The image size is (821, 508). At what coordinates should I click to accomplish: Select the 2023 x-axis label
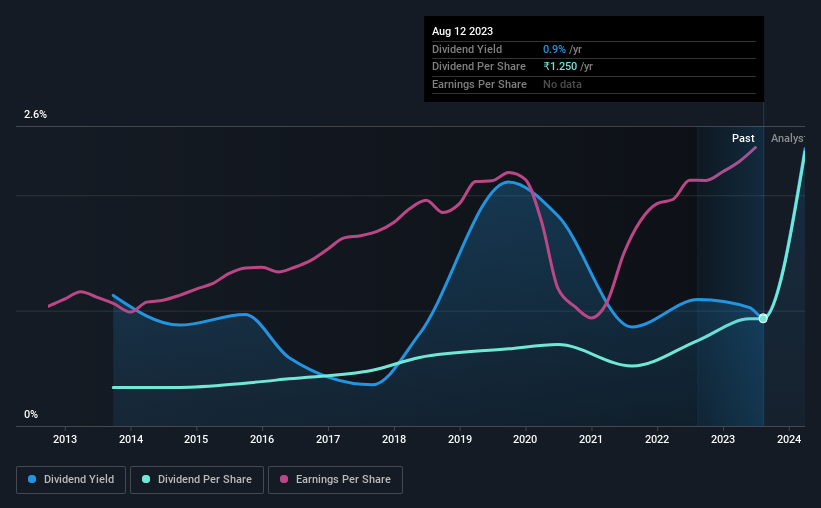723,439
